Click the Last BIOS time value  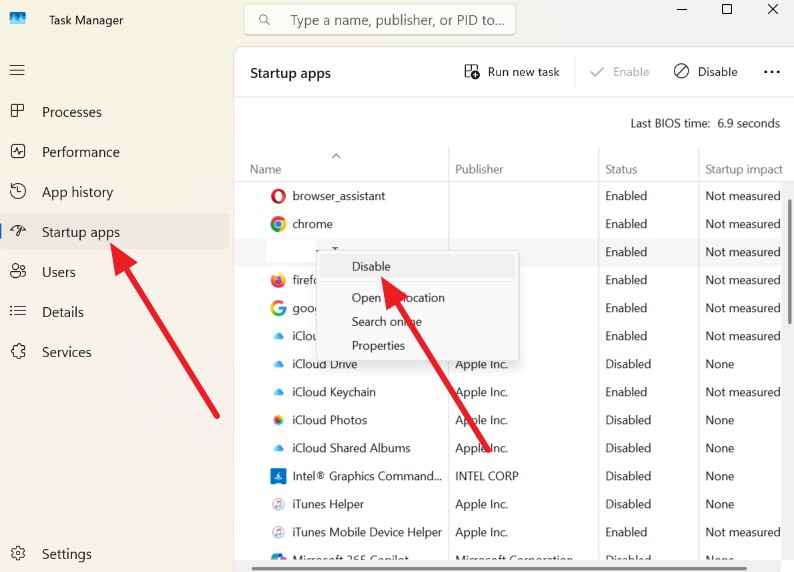pos(748,124)
